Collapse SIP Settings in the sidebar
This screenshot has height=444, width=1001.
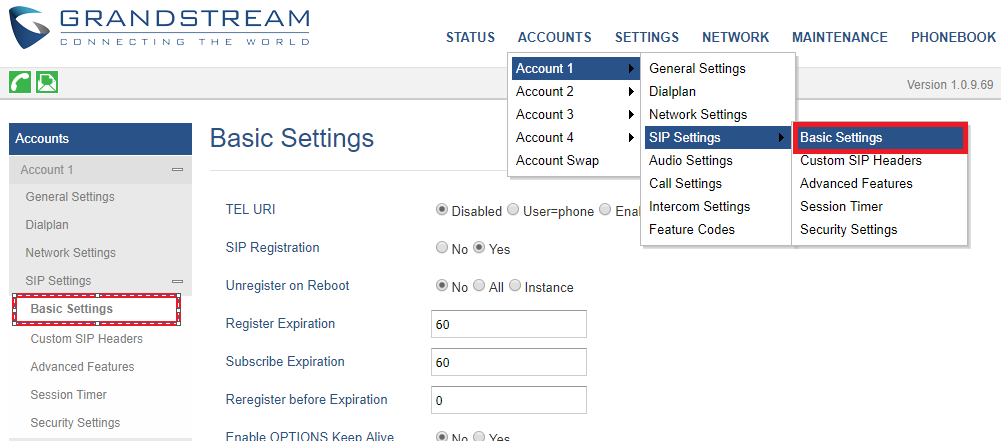coord(177,281)
